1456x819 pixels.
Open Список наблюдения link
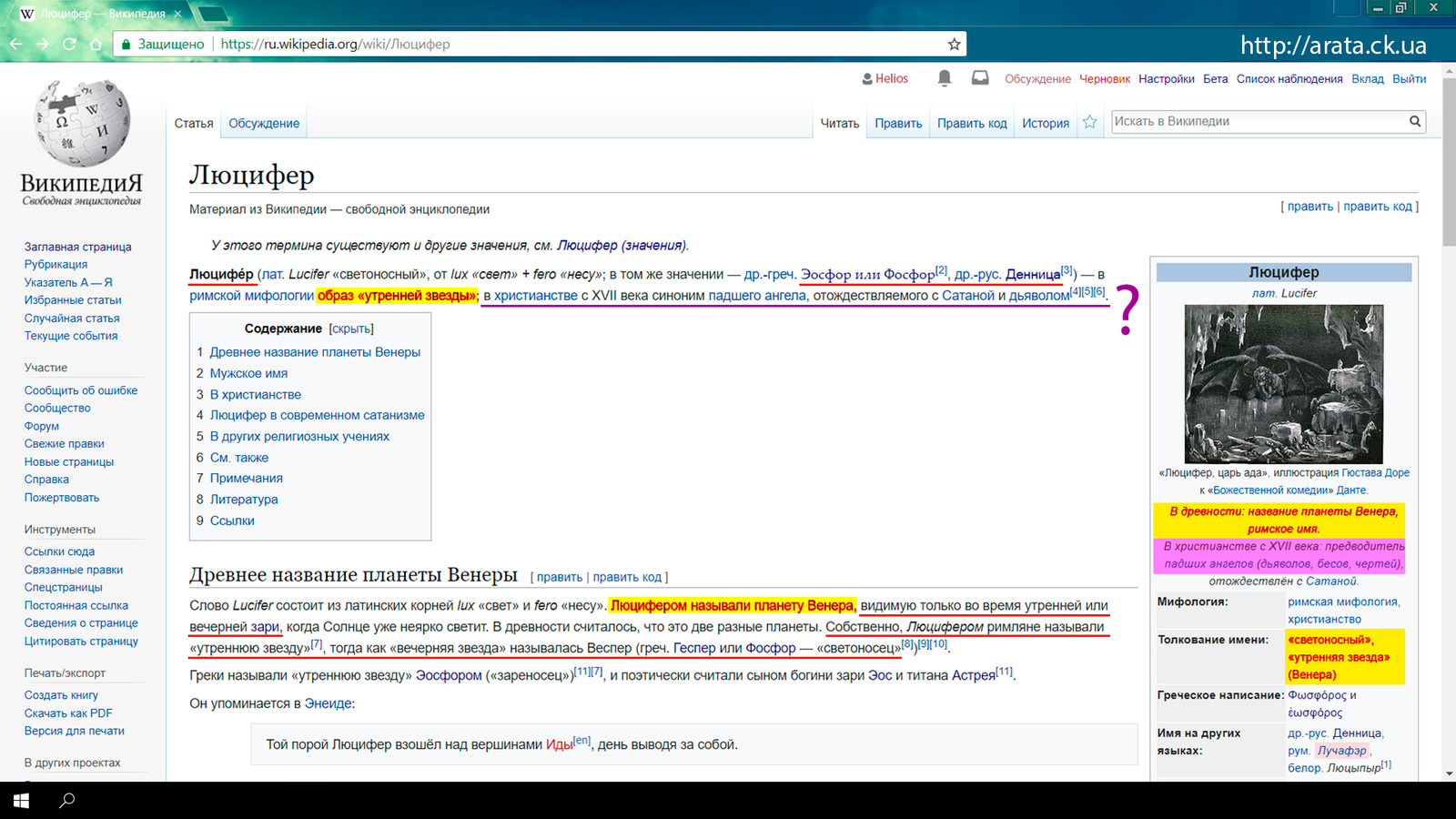coord(1289,79)
